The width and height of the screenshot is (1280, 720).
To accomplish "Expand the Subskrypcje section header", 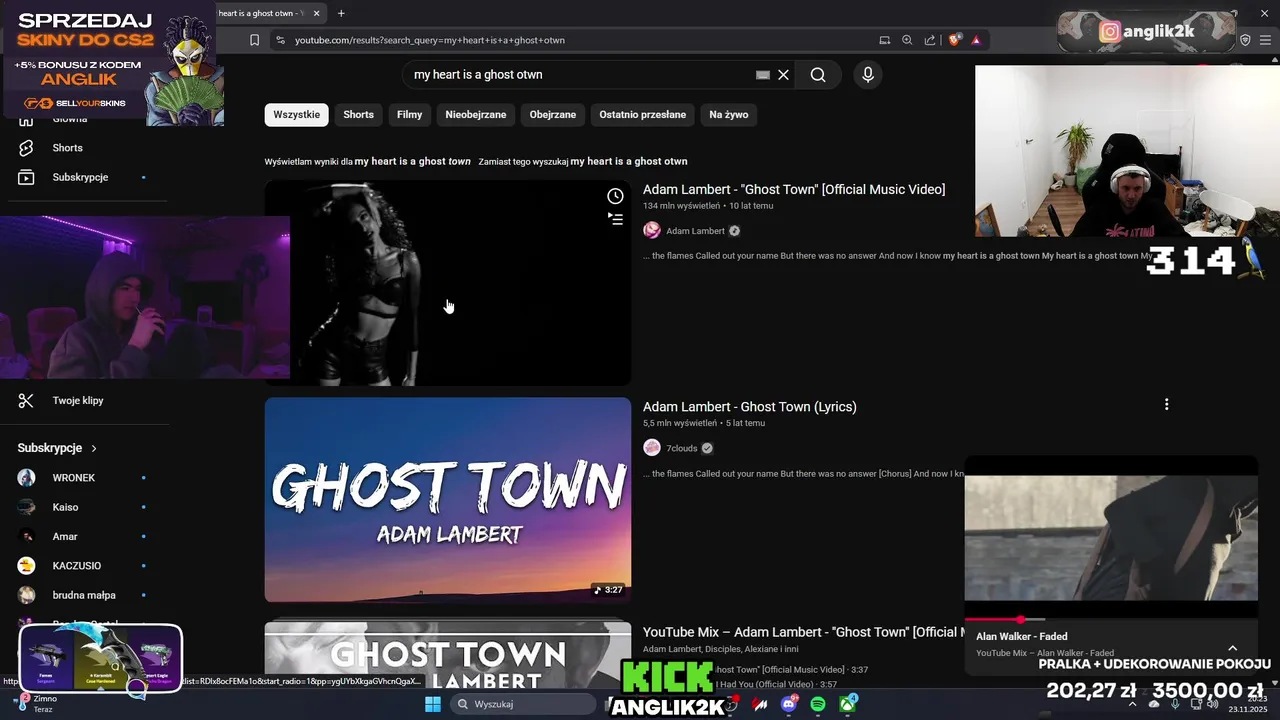I will (57, 448).
